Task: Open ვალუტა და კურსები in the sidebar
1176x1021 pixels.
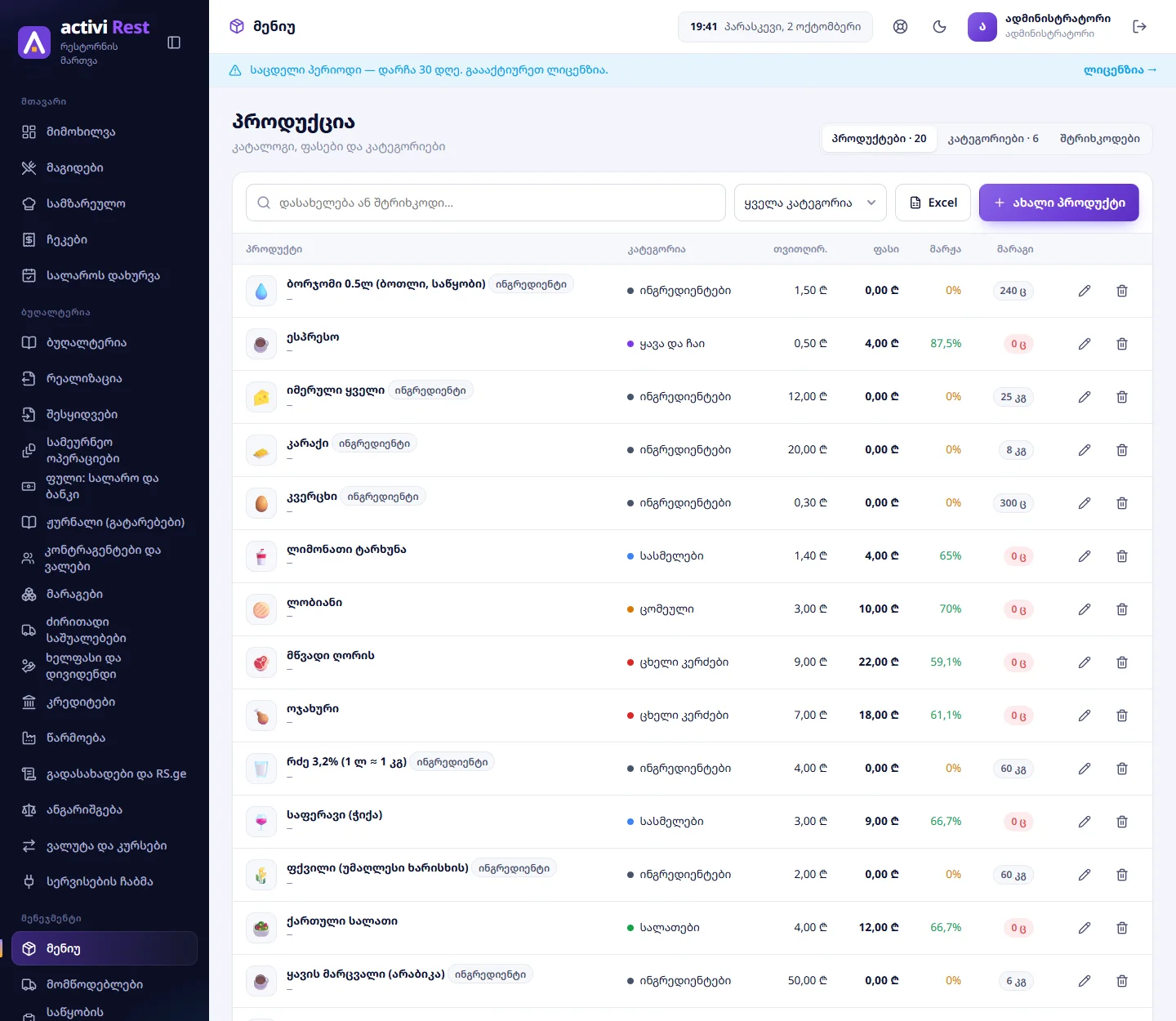Action: (105, 846)
